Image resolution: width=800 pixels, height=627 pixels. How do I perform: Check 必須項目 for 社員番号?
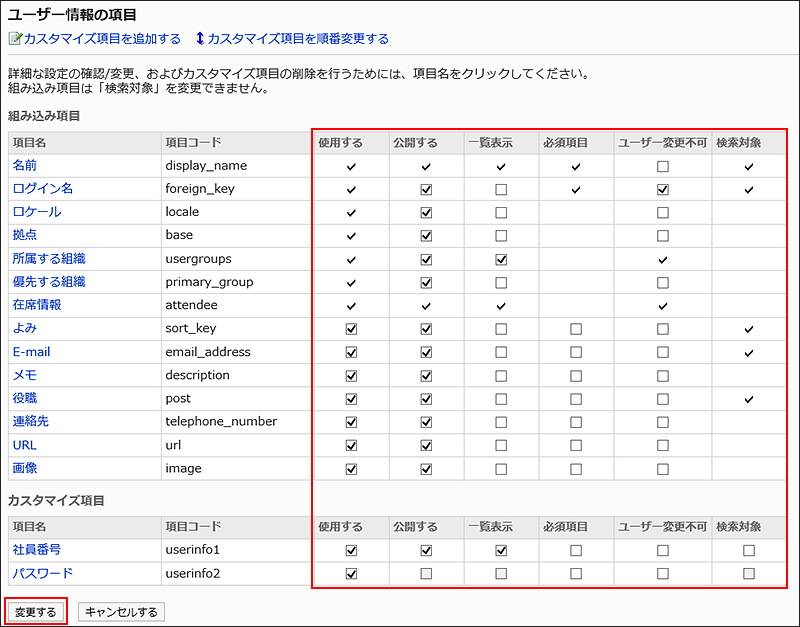[x=576, y=550]
